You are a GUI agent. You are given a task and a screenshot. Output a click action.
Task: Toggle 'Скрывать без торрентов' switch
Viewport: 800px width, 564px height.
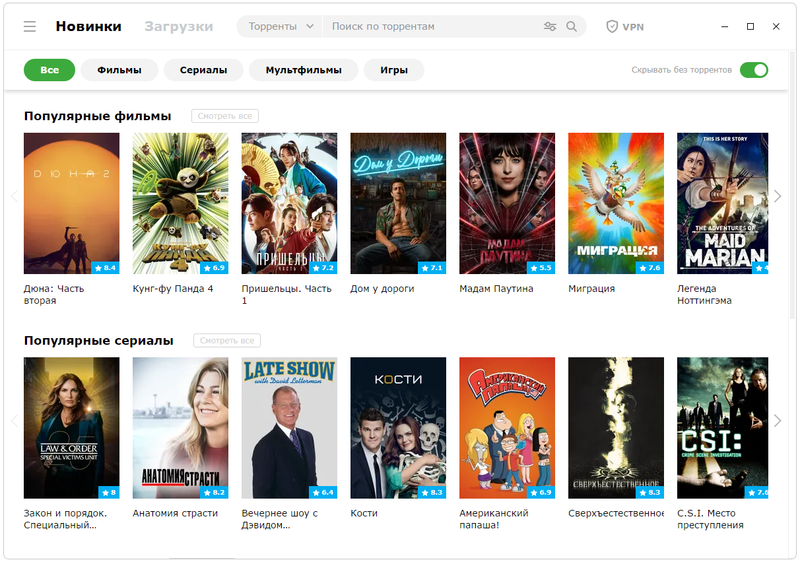click(x=754, y=70)
